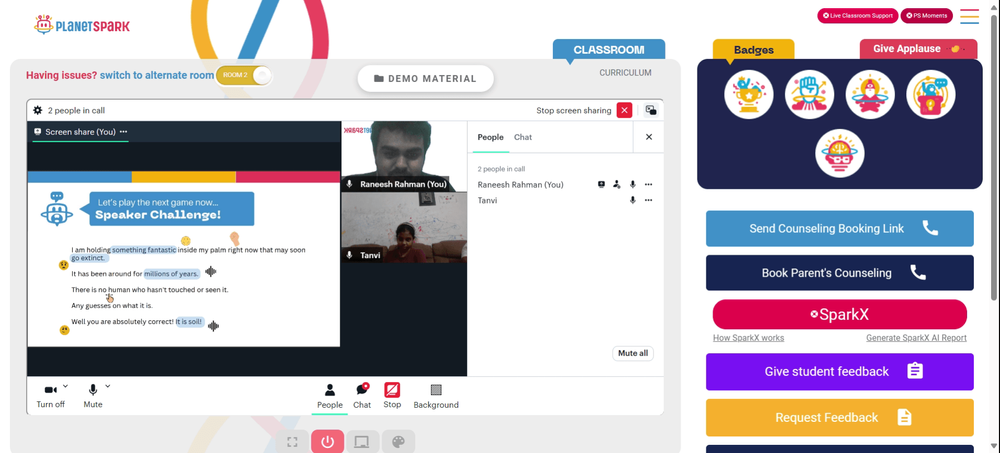Click 'Speaker Challenge!' slide heading
Image resolution: width=1000 pixels, height=453 pixels.
tap(158, 216)
